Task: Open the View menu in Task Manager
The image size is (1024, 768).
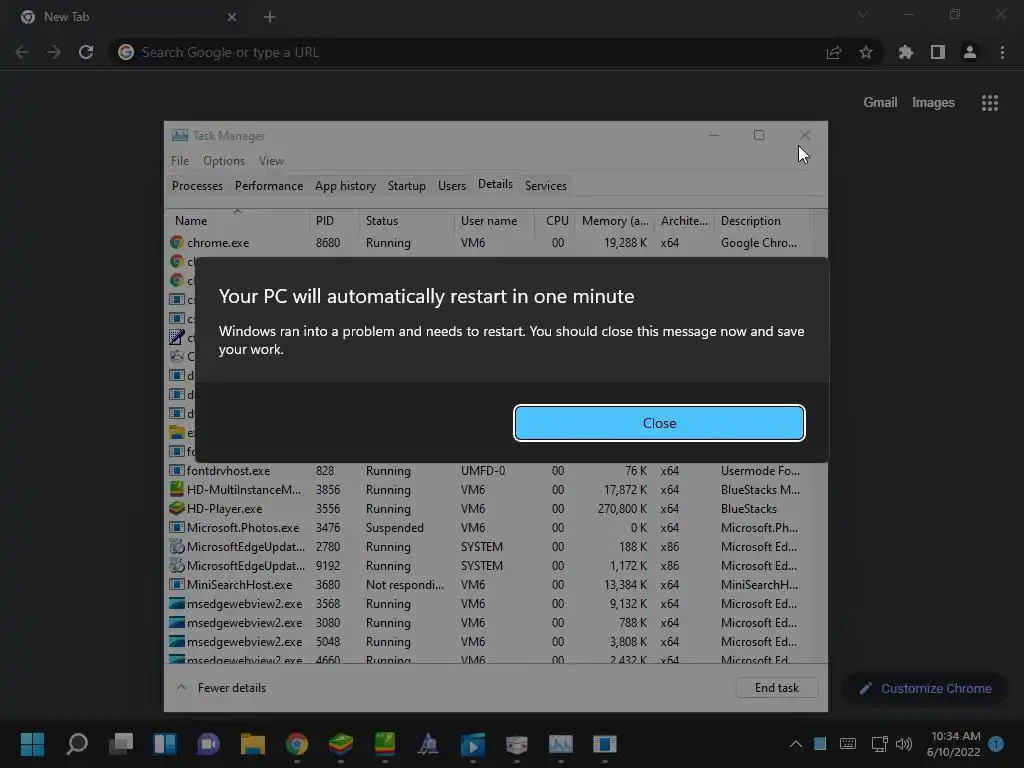Action: pos(271,161)
